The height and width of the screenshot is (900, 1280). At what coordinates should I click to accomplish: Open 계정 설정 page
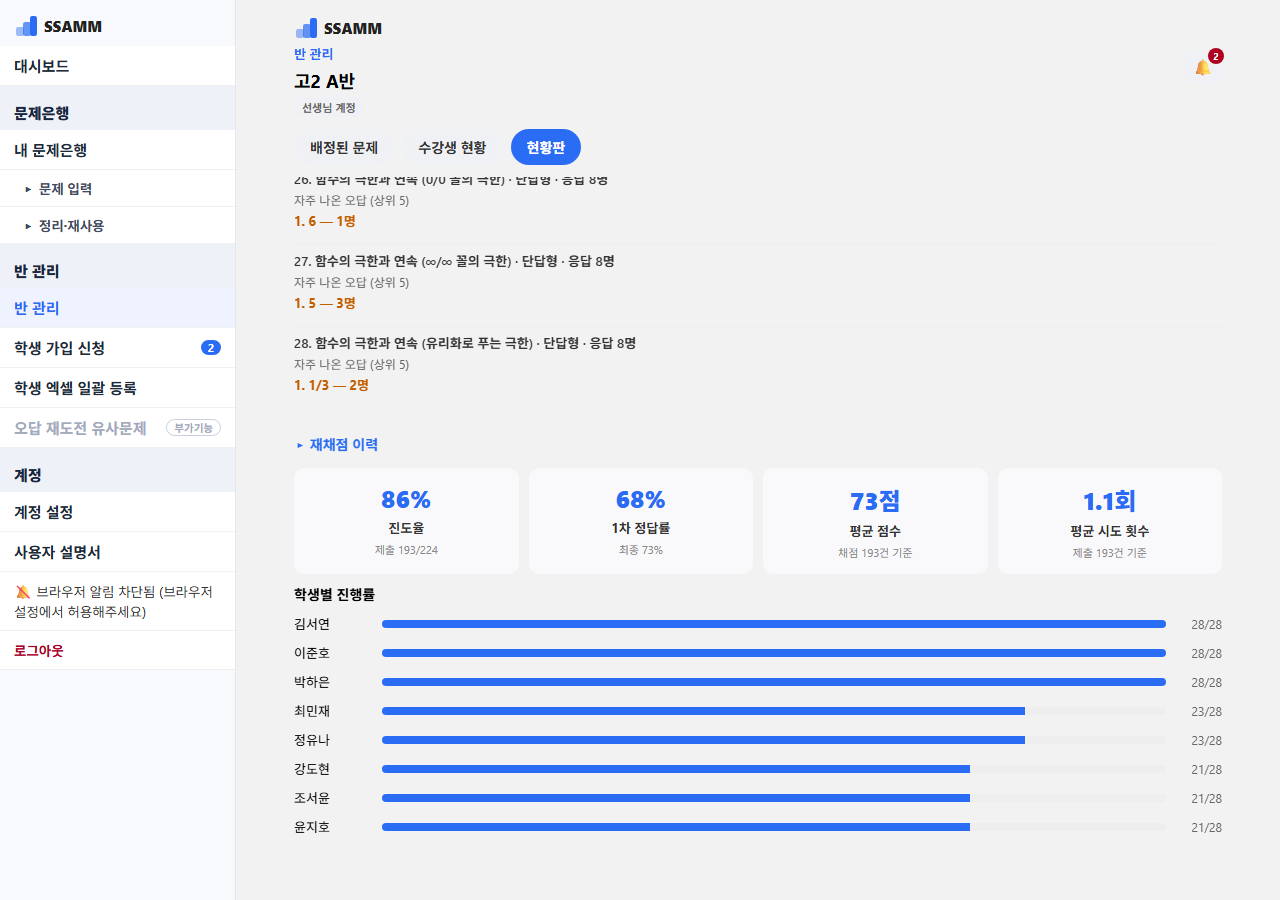pyautogui.click(x=117, y=512)
